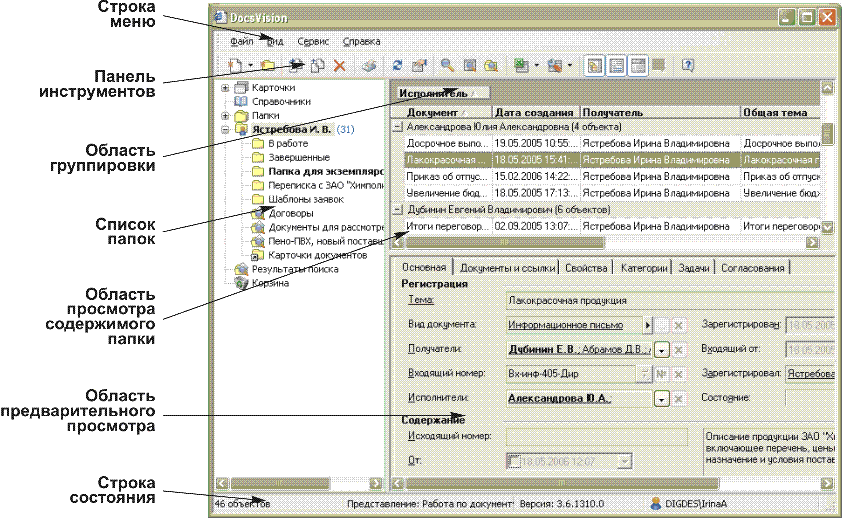Tick the checkbox in the От date field
This screenshot has height=525, width=847.
(x=514, y=461)
